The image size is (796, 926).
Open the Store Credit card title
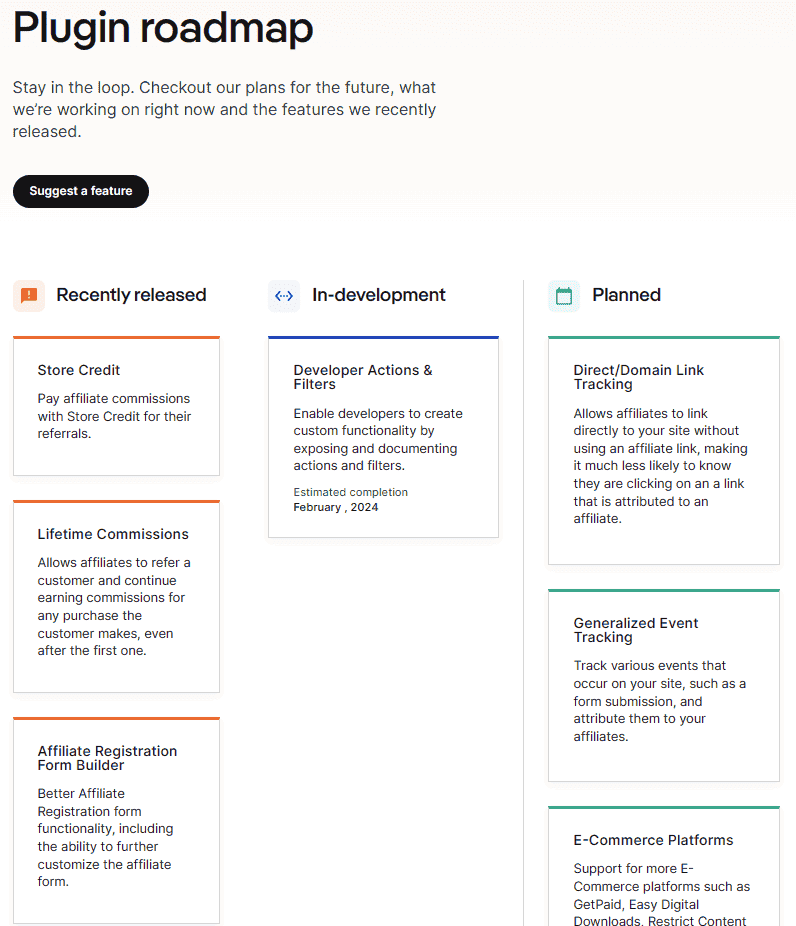click(x=79, y=370)
